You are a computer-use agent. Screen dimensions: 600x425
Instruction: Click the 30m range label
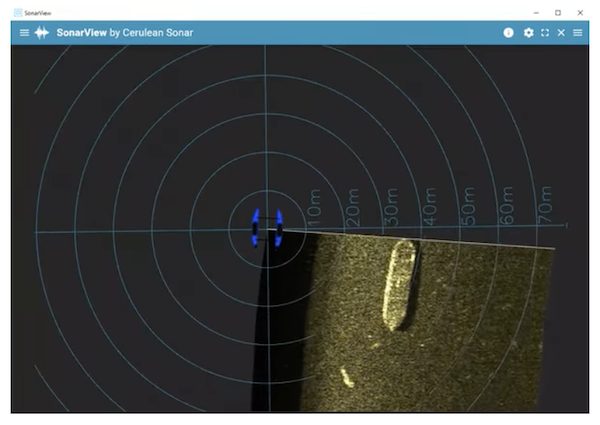391,207
